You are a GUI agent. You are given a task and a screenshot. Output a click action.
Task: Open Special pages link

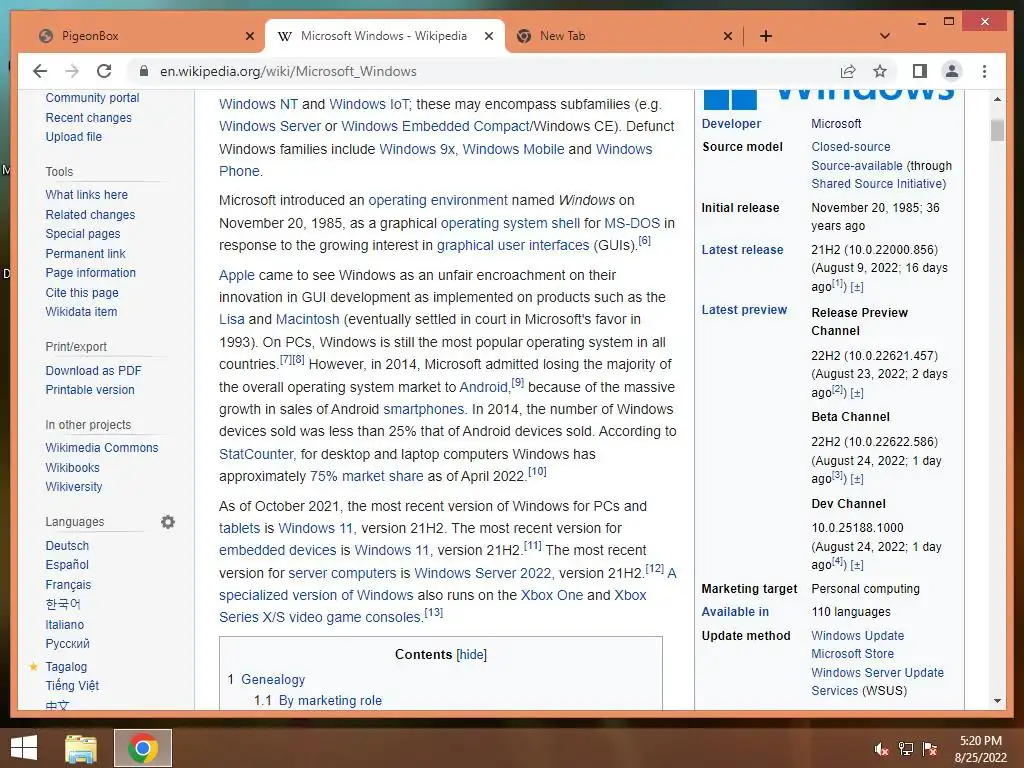[82, 234]
